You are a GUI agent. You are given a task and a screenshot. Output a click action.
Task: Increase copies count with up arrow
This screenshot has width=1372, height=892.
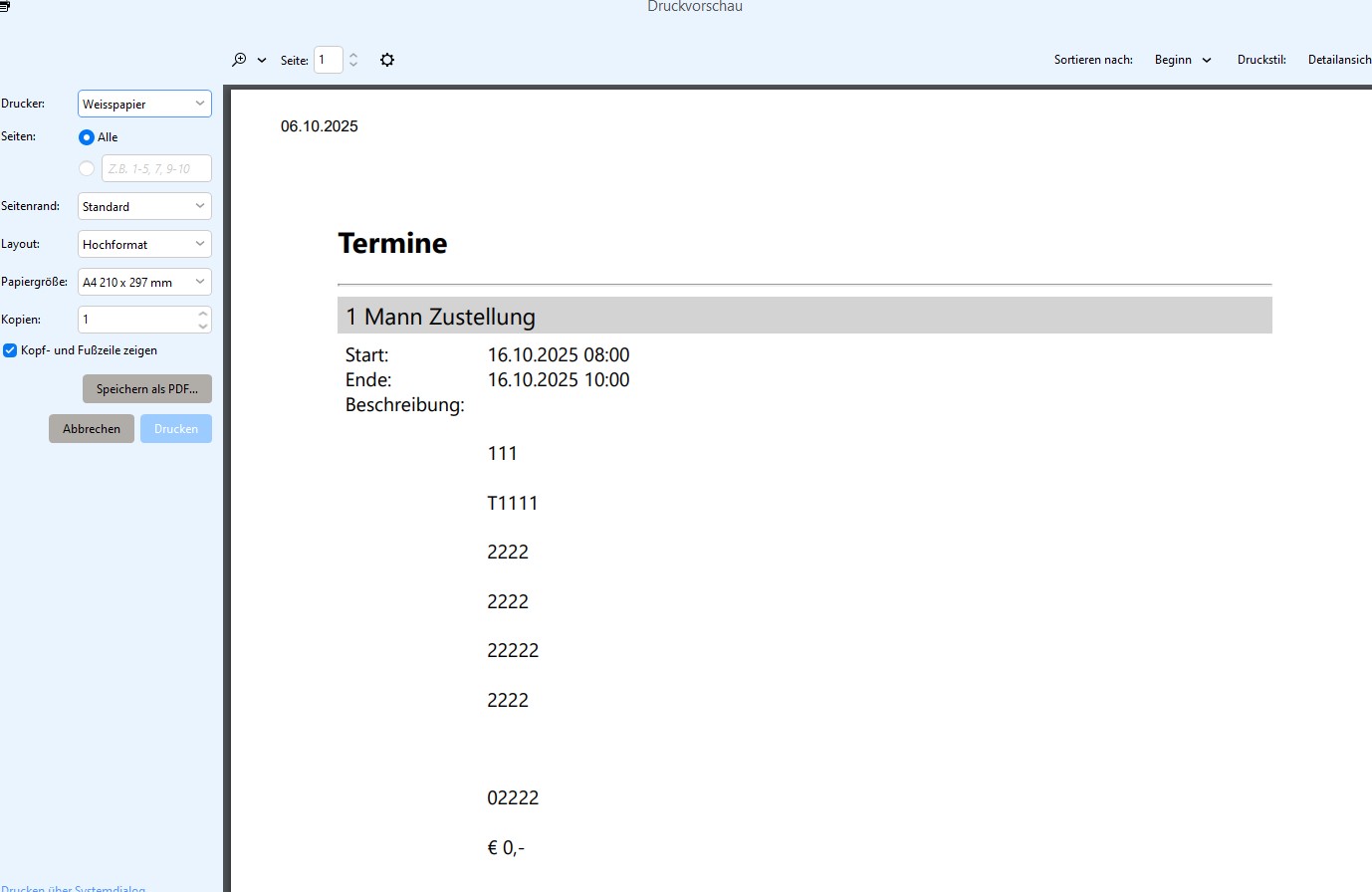pos(203,314)
